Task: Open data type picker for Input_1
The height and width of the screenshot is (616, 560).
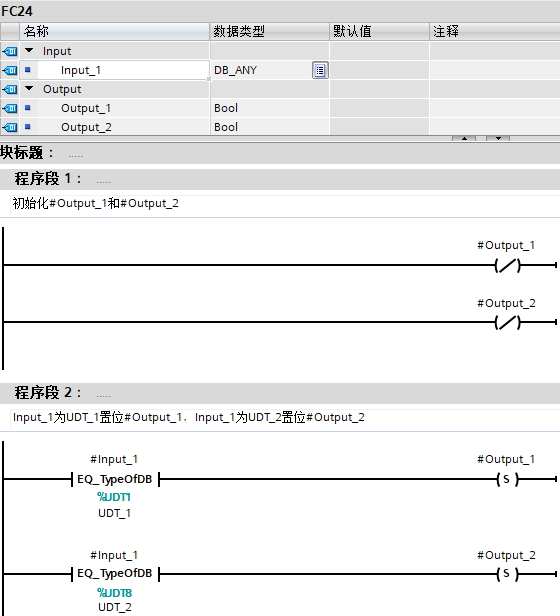Action: pyautogui.click(x=320, y=70)
